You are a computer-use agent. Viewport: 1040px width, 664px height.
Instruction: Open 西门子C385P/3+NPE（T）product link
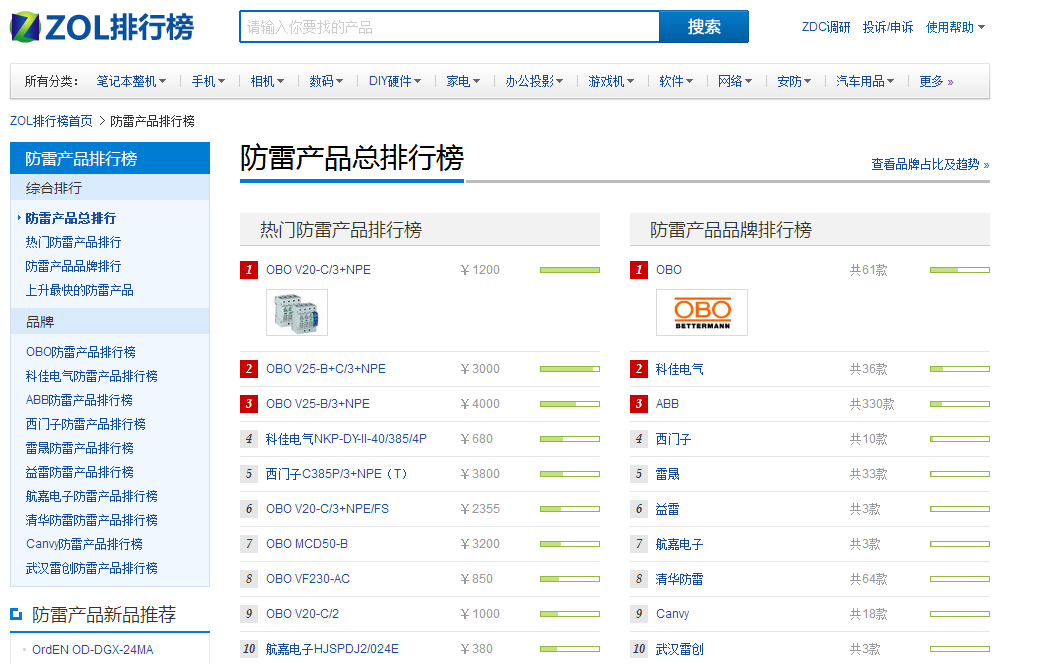[336, 474]
